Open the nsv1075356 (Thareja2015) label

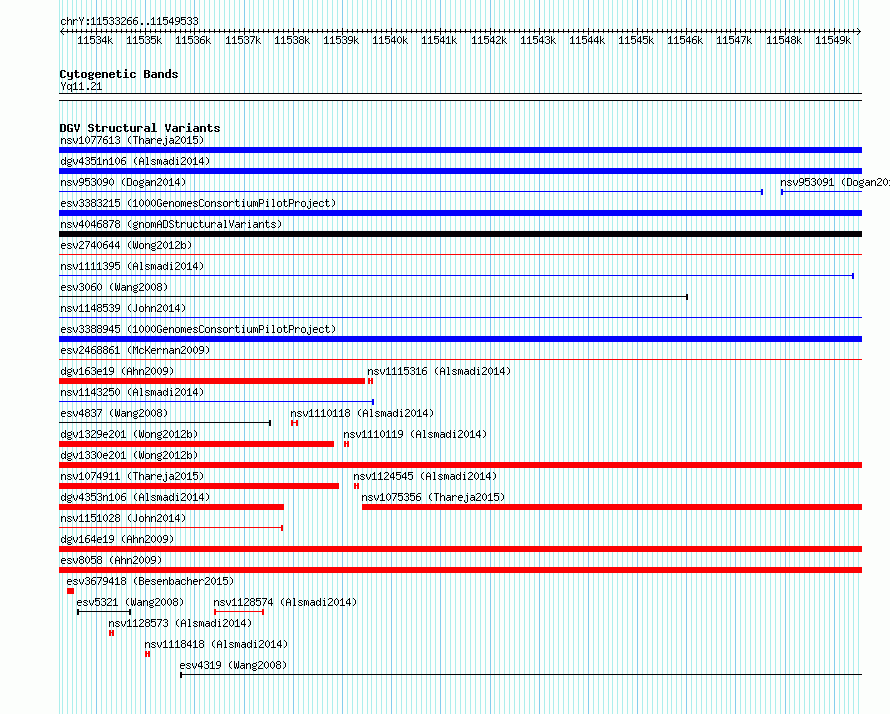point(433,497)
